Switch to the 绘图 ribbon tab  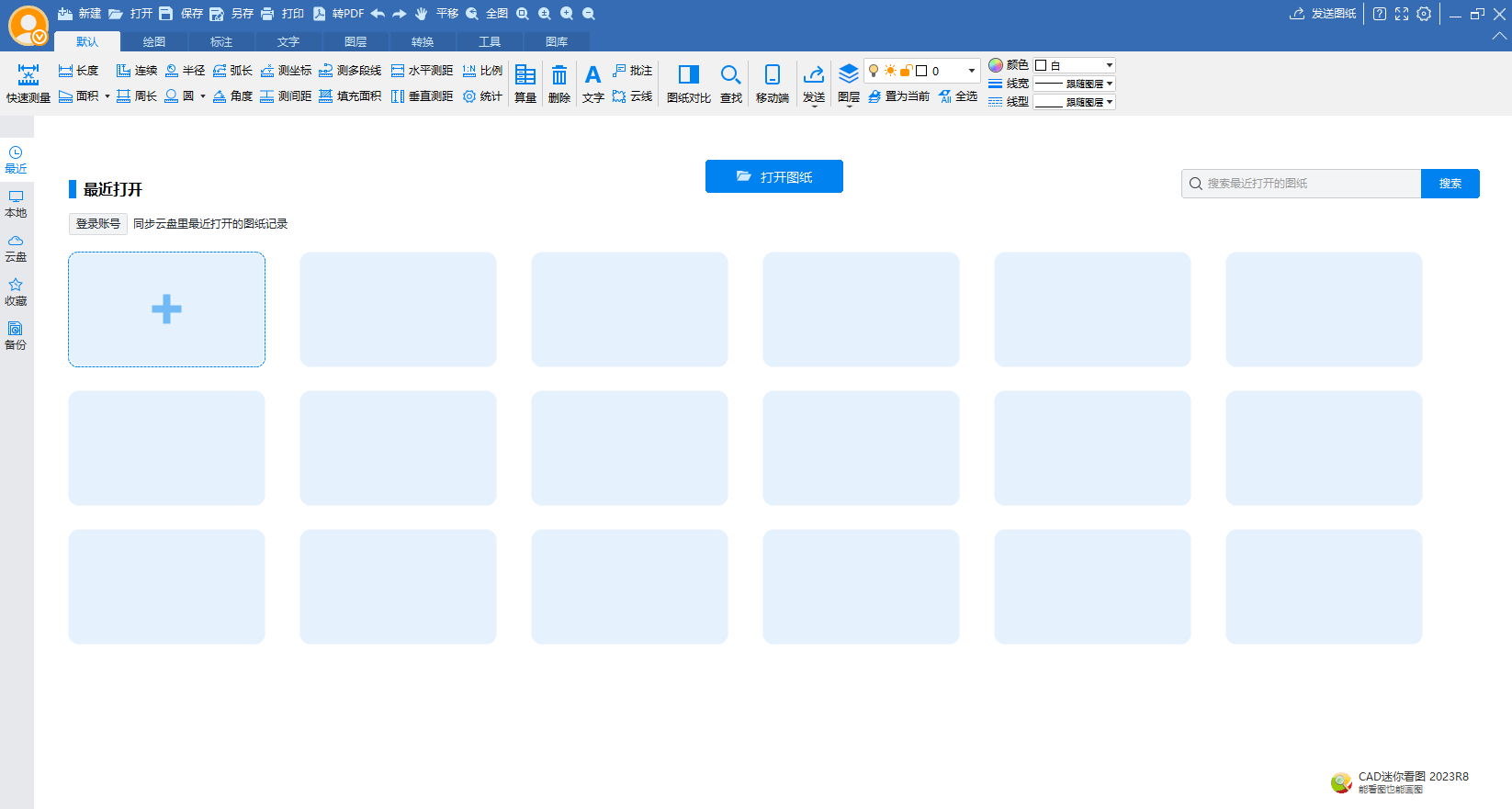154,42
